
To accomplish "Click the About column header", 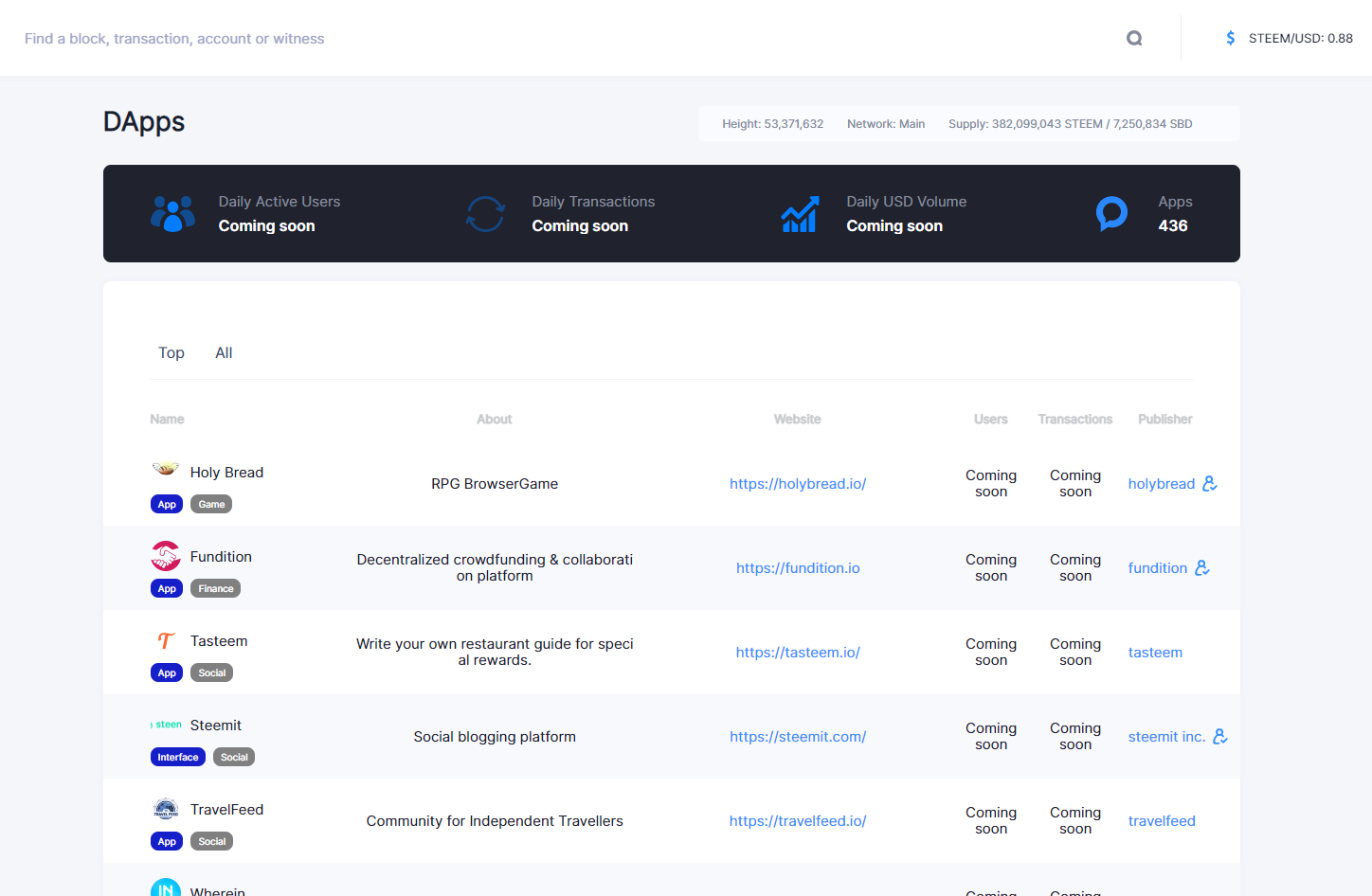I will (x=495, y=420).
